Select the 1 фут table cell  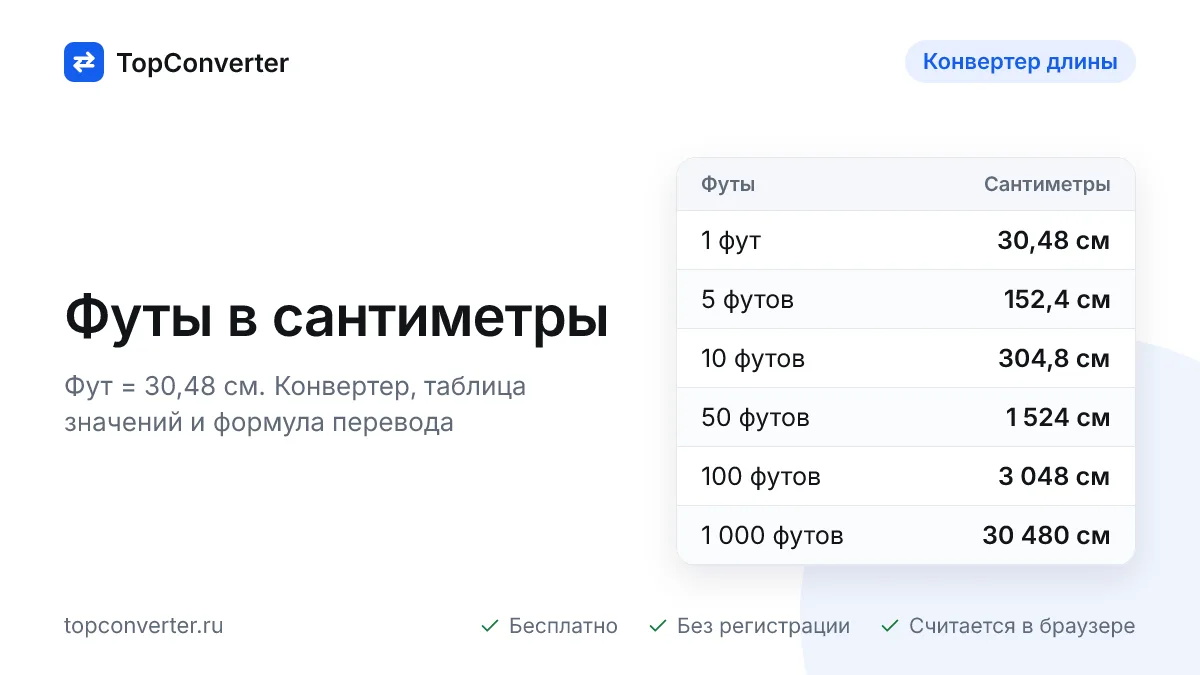[x=731, y=241]
